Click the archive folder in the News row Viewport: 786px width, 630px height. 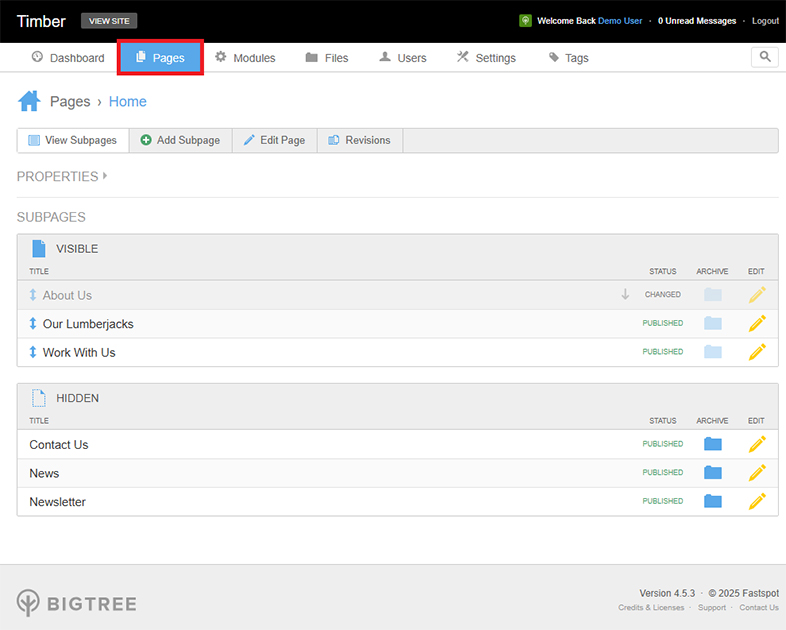click(x=712, y=473)
